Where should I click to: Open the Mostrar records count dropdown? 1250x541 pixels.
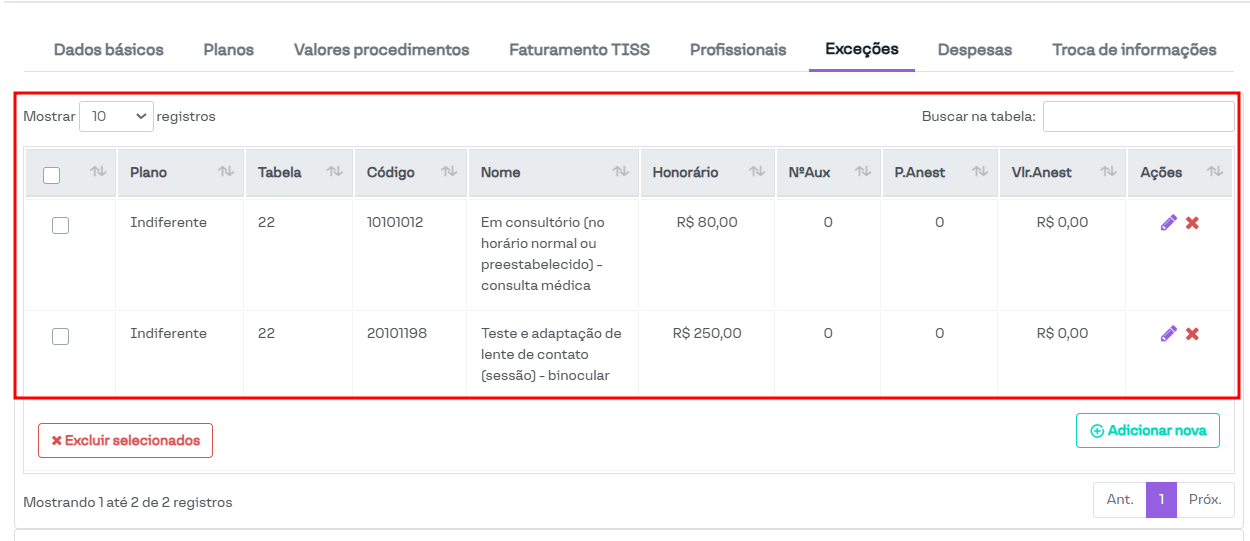tap(116, 116)
